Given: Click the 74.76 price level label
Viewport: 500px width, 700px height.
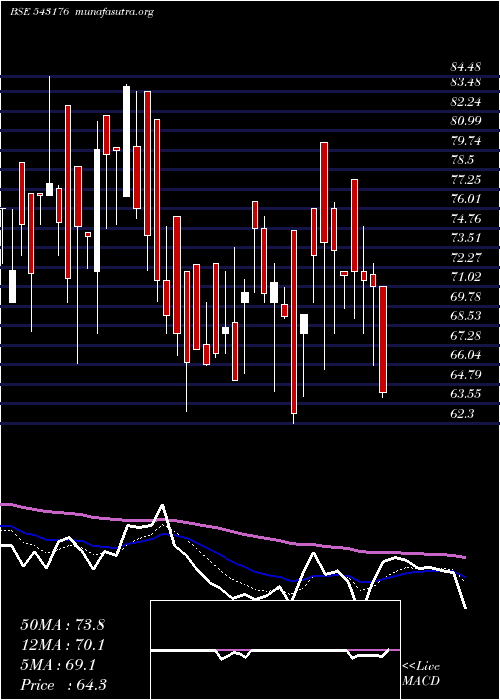Looking at the screenshot, I should pyautogui.click(x=465, y=218).
